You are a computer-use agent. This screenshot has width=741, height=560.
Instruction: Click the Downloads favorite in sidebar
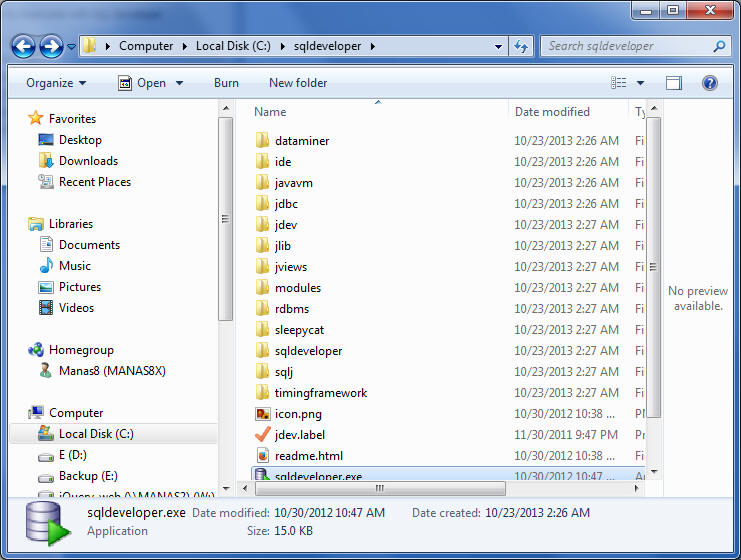click(x=88, y=161)
